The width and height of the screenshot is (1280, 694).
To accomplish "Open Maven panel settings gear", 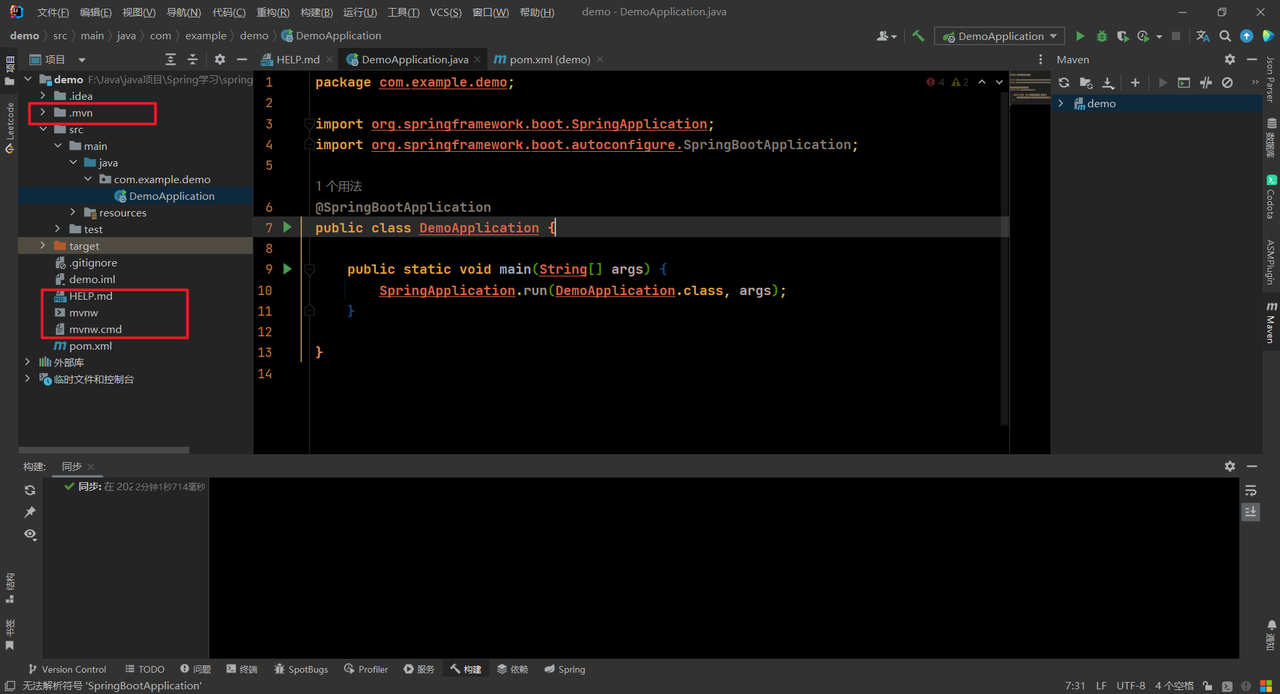I will pyautogui.click(x=1230, y=60).
